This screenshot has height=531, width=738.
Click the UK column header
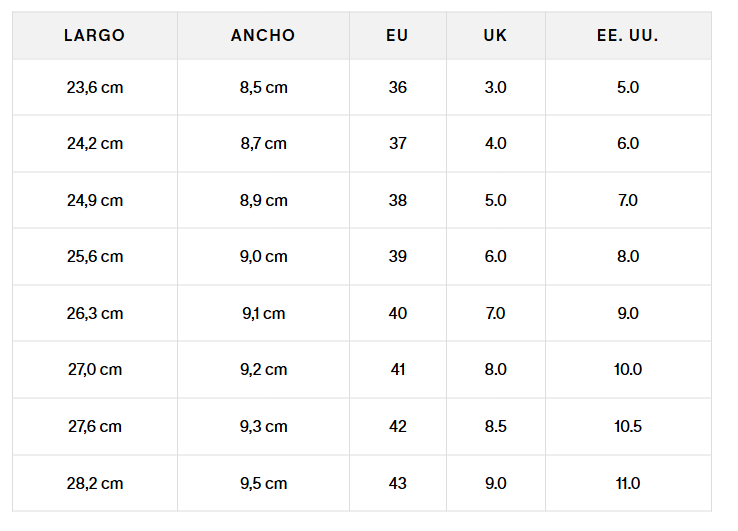tap(495, 35)
